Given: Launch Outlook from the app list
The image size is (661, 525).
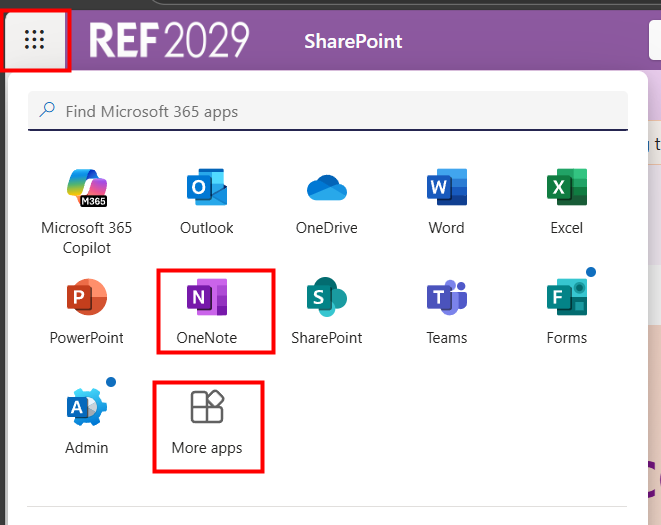Looking at the screenshot, I should pos(207,202).
